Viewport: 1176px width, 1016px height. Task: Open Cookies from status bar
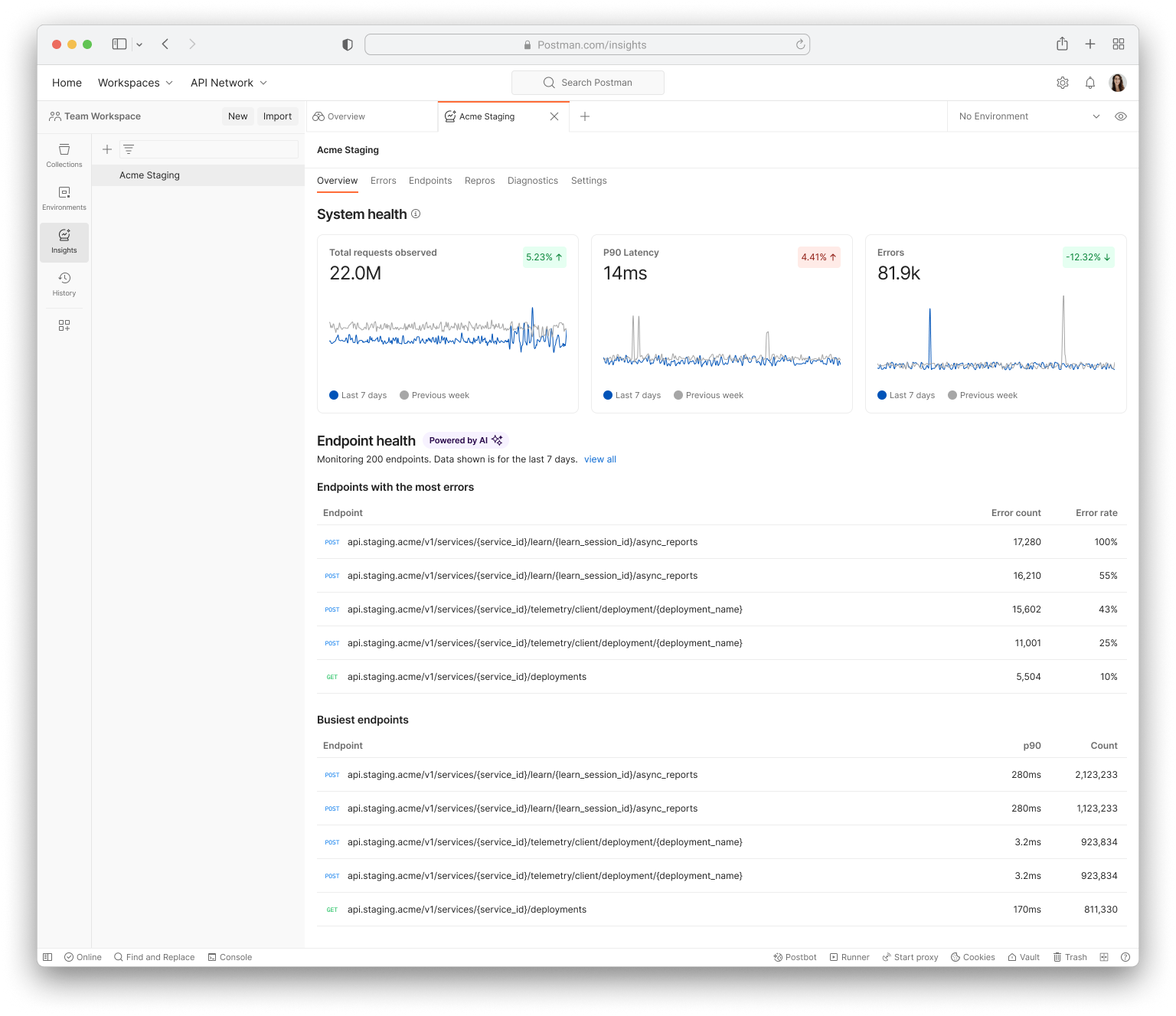pos(972,957)
